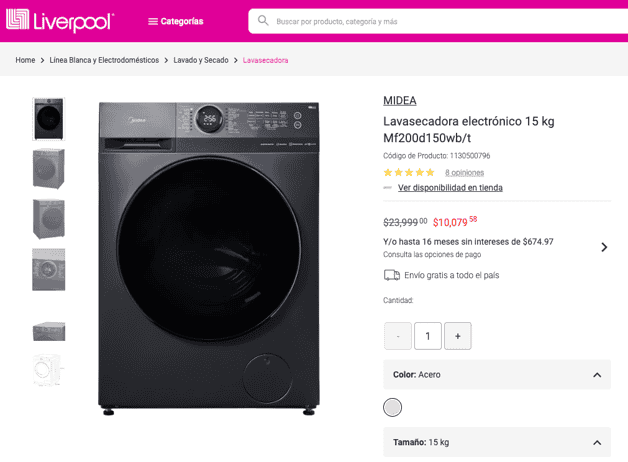Open Línea Blanca y Electrodomésticos breadcrumb

pos(104,60)
